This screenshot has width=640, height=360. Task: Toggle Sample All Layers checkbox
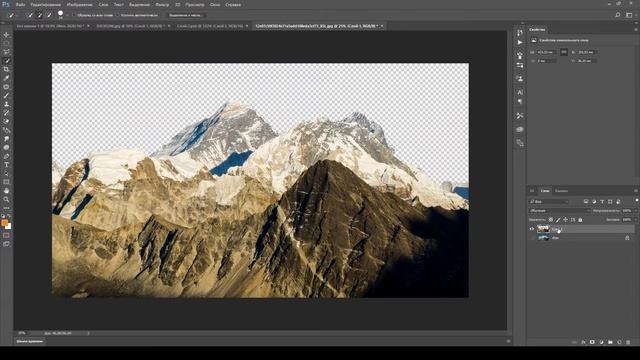pyautogui.click(x=74, y=15)
